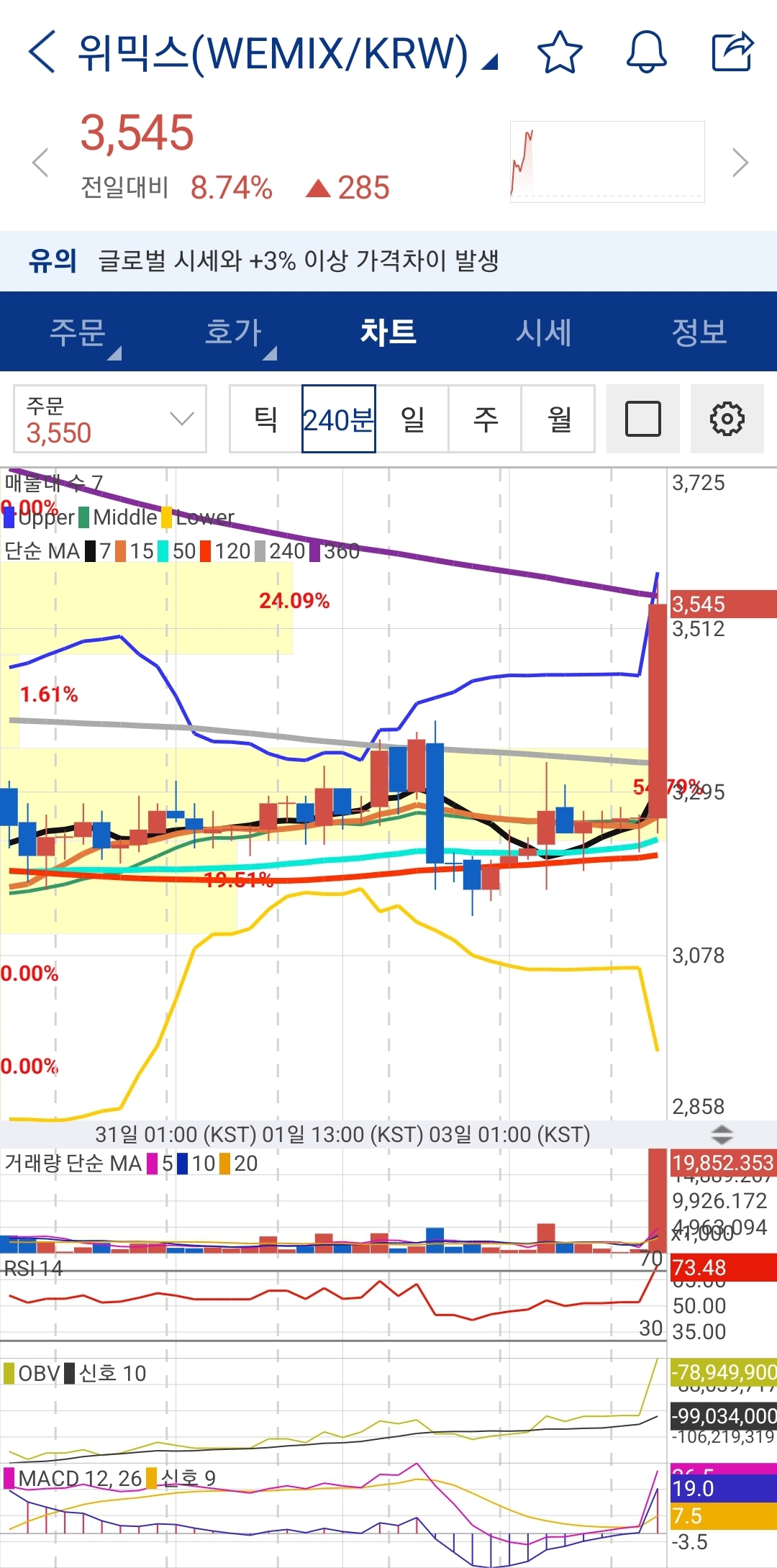Add WEMIX to favorites with star icon
Viewport: 777px width, 1568px height.
[560, 52]
